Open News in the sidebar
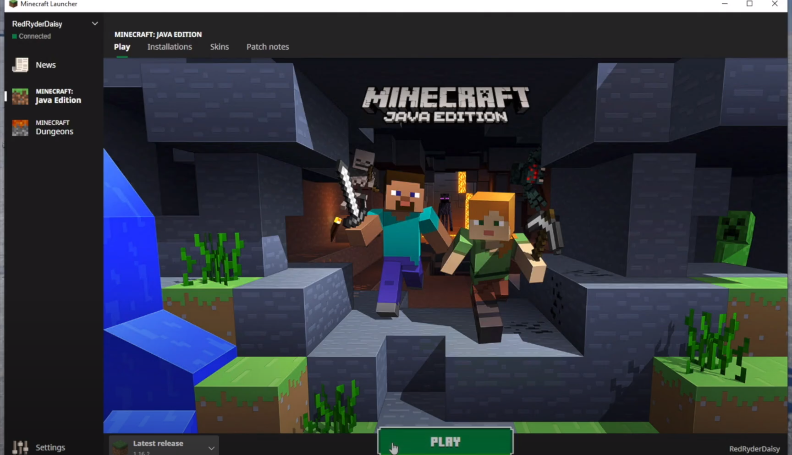Image resolution: width=792 pixels, height=455 pixels. (x=45, y=65)
